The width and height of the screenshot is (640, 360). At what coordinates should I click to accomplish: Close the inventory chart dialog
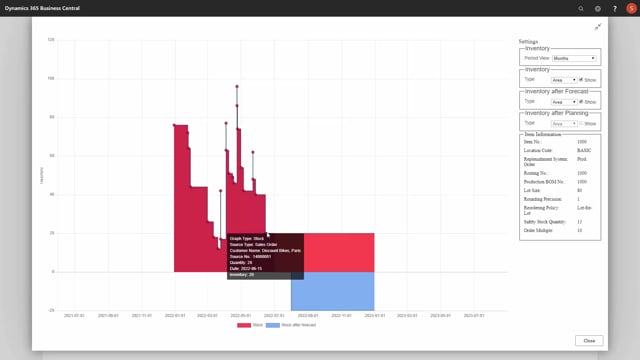tap(589, 340)
